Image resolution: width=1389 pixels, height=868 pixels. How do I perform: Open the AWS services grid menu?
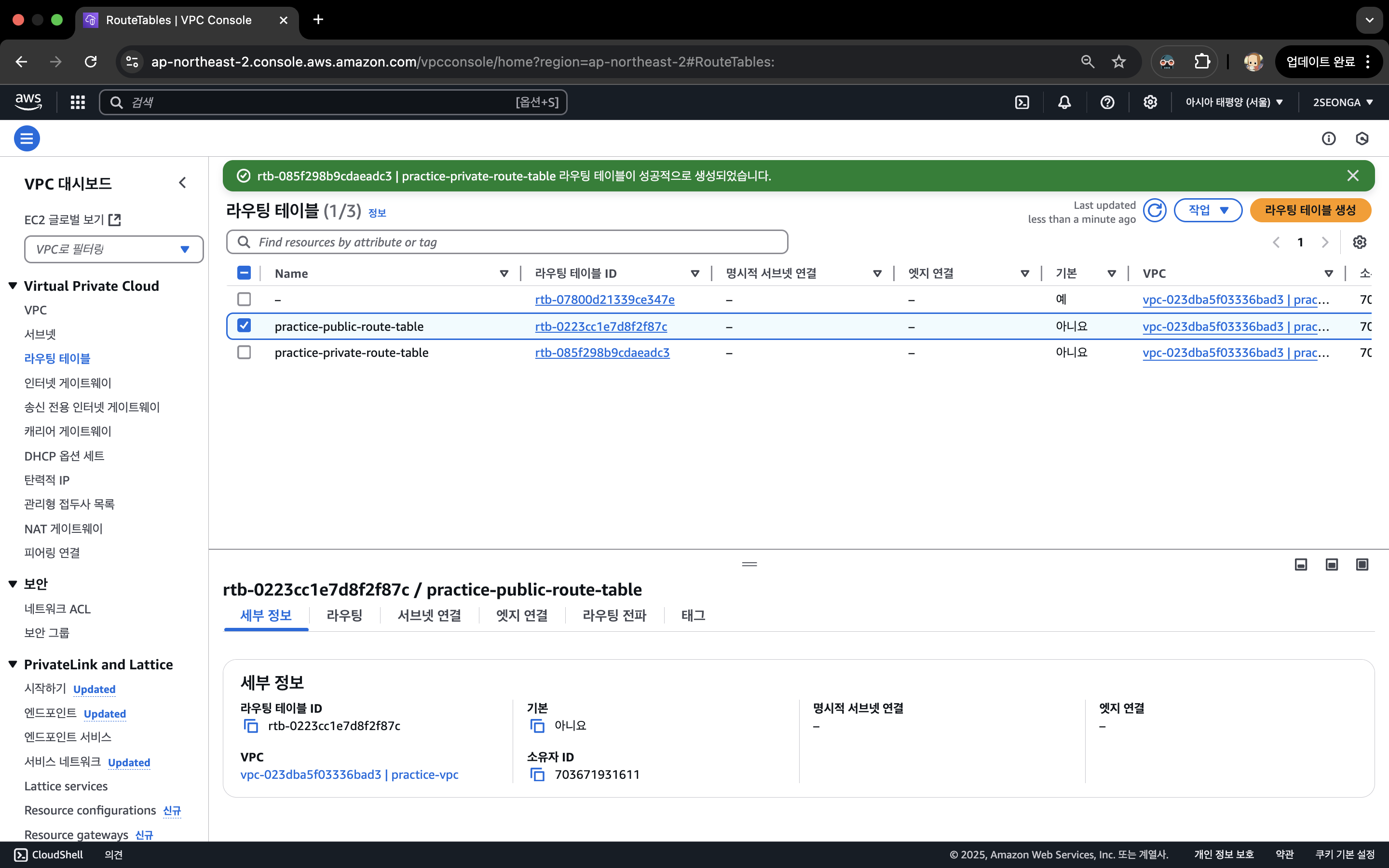pyautogui.click(x=78, y=102)
